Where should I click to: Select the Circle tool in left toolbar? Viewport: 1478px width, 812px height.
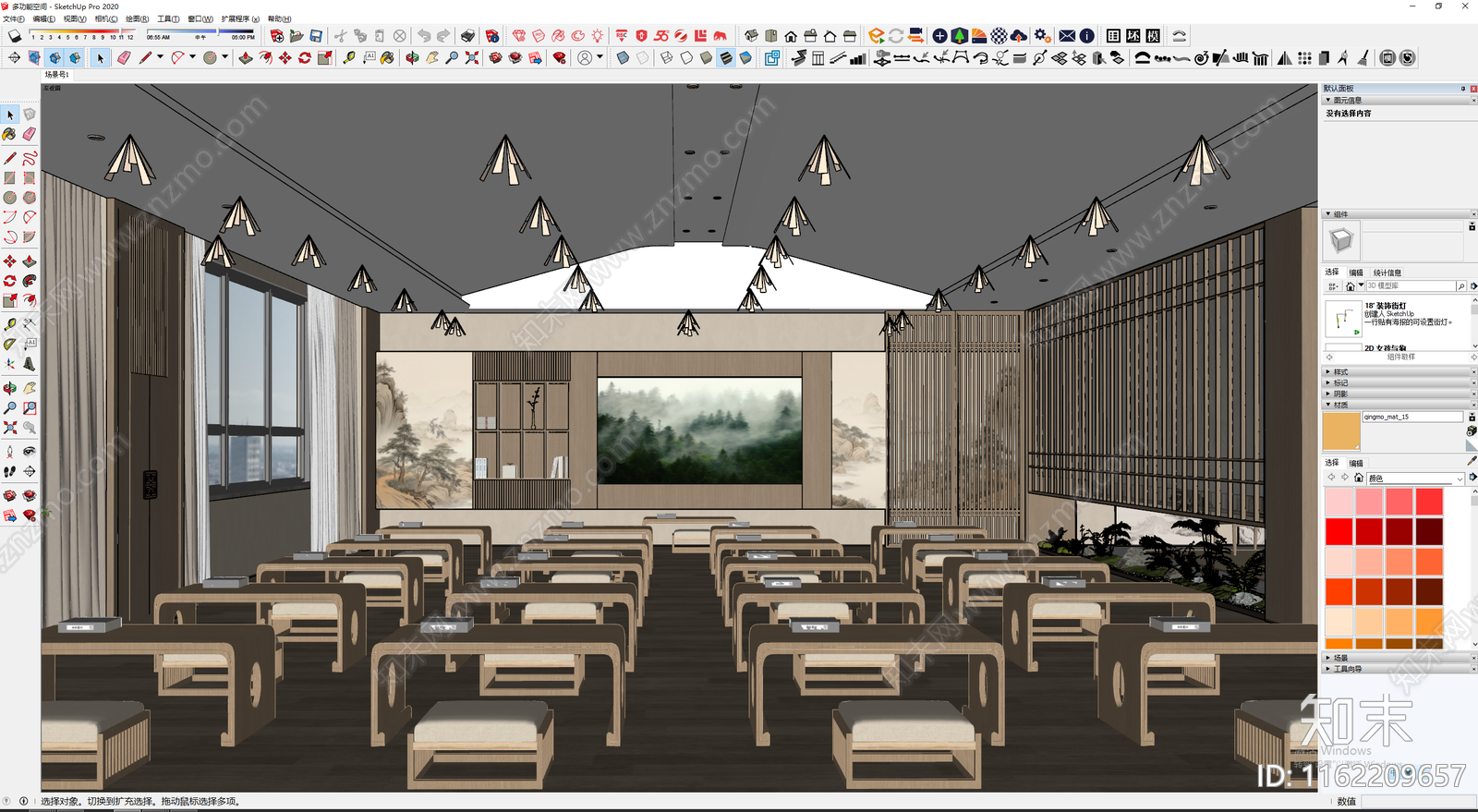pyautogui.click(x=10, y=198)
